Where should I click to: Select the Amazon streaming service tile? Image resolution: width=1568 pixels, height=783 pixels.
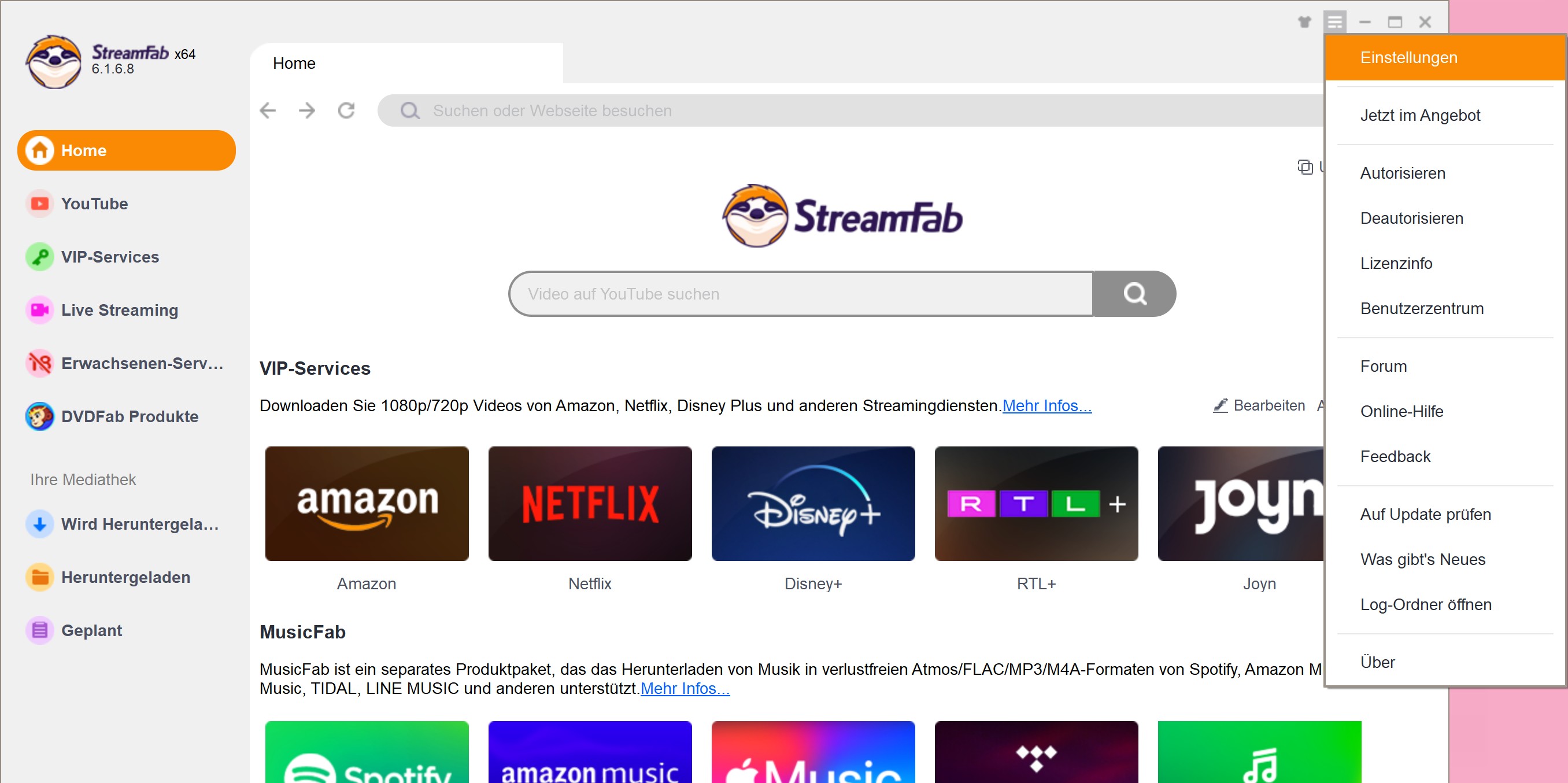[x=366, y=504]
